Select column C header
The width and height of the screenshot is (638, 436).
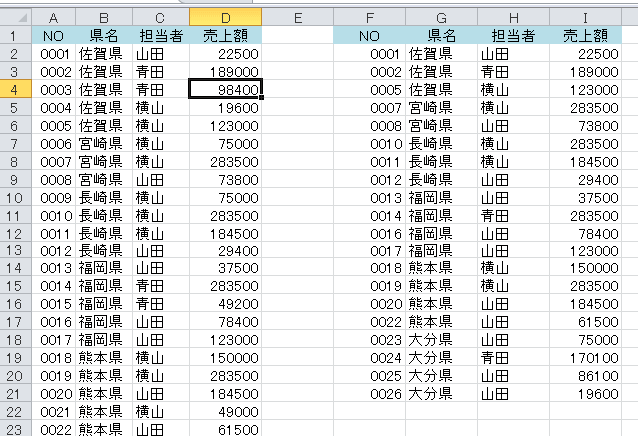[x=161, y=17]
